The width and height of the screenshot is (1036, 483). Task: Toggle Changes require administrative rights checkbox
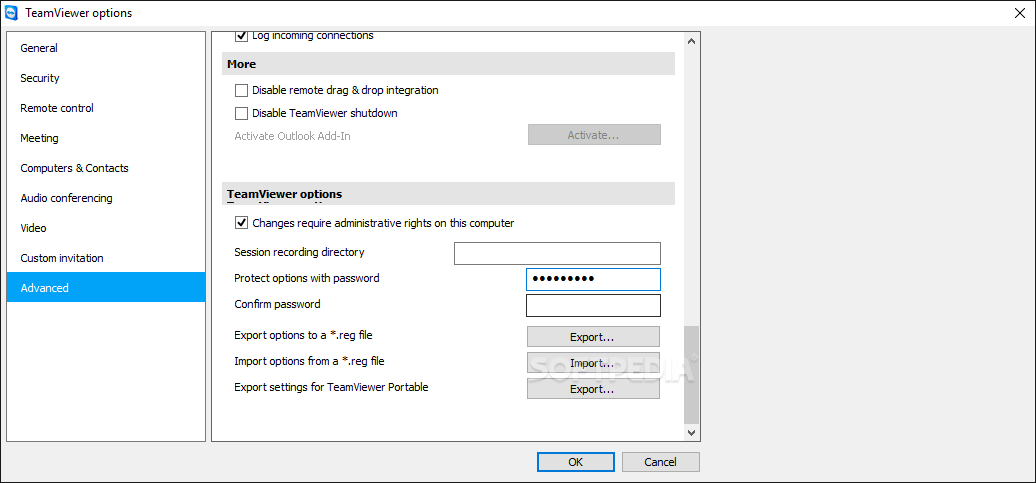tap(241, 223)
